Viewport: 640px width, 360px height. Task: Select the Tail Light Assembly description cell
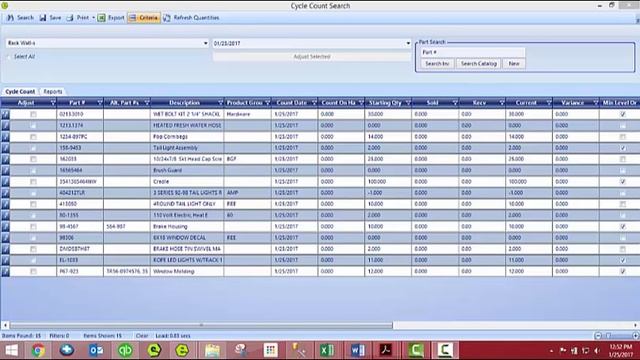pyautogui.click(x=187, y=148)
